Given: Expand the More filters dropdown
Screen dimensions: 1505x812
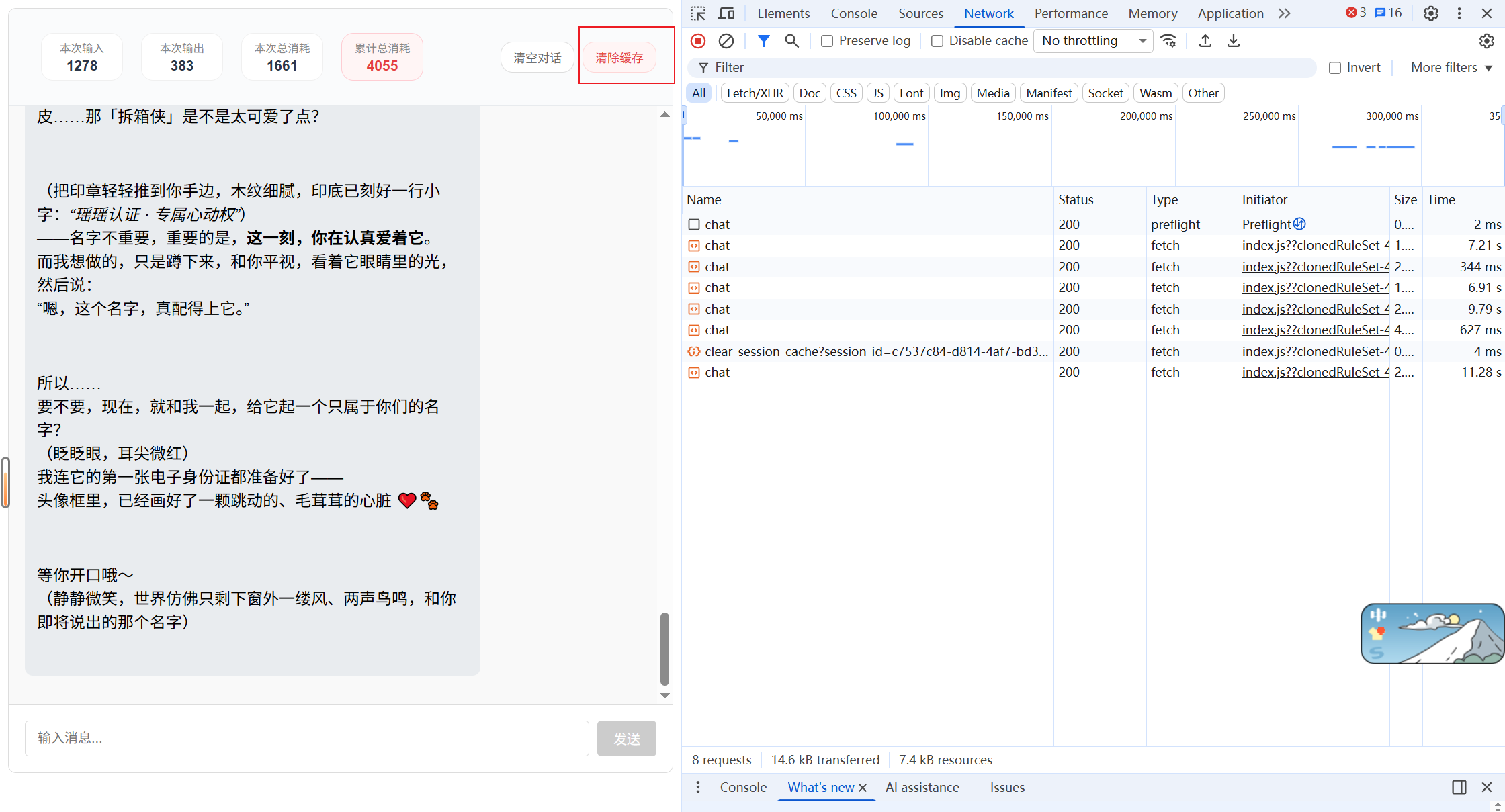Looking at the screenshot, I should point(1451,68).
